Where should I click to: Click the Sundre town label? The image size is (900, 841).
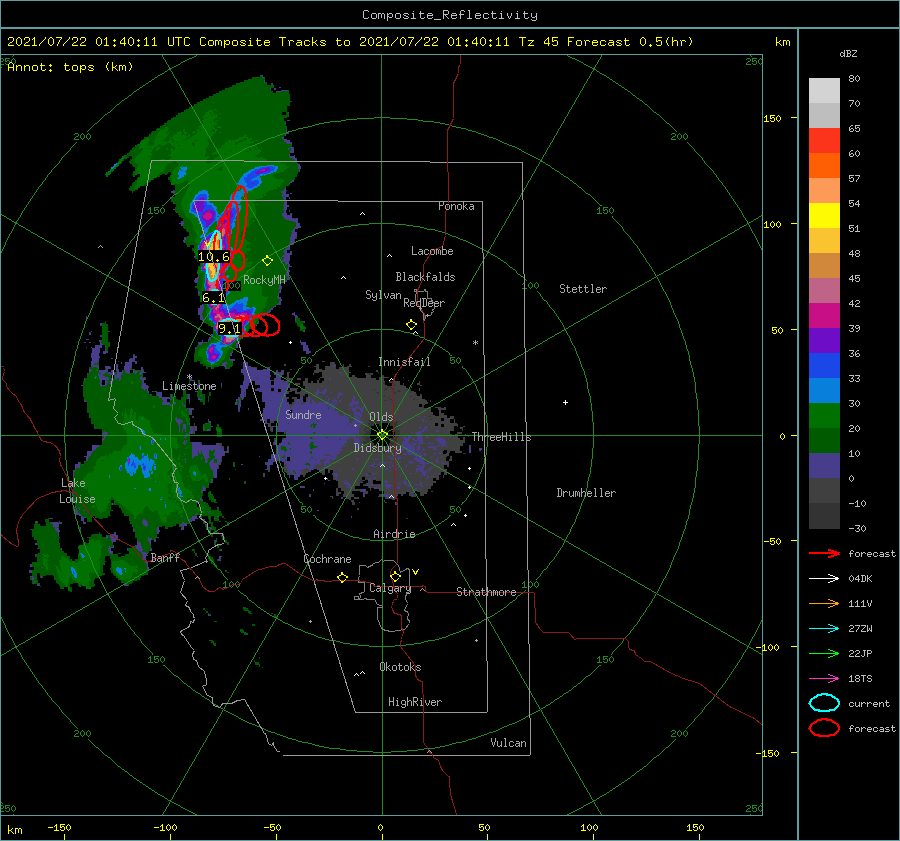pyautogui.click(x=303, y=414)
